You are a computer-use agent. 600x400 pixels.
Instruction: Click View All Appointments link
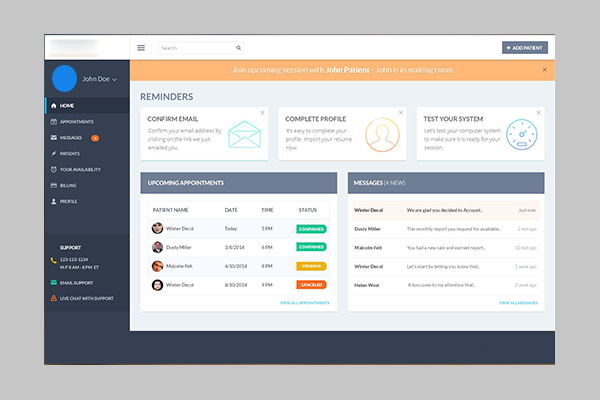[303, 302]
